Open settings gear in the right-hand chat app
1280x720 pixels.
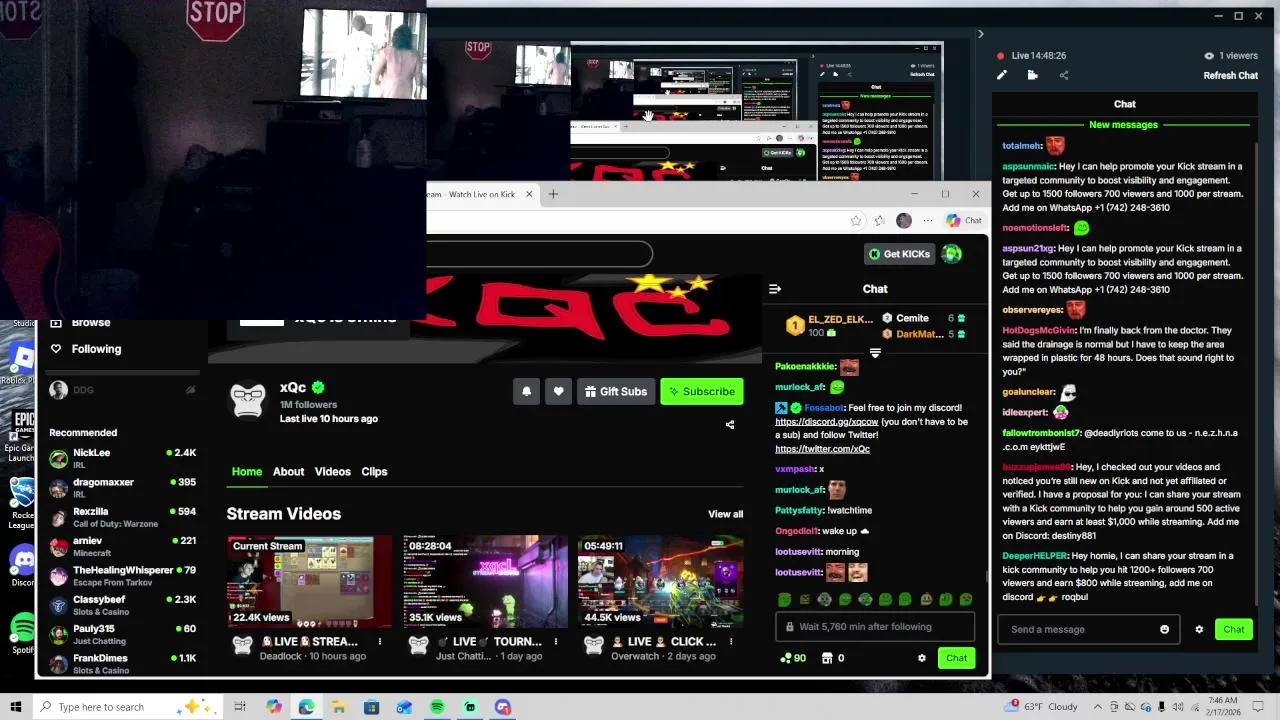click(x=1199, y=629)
